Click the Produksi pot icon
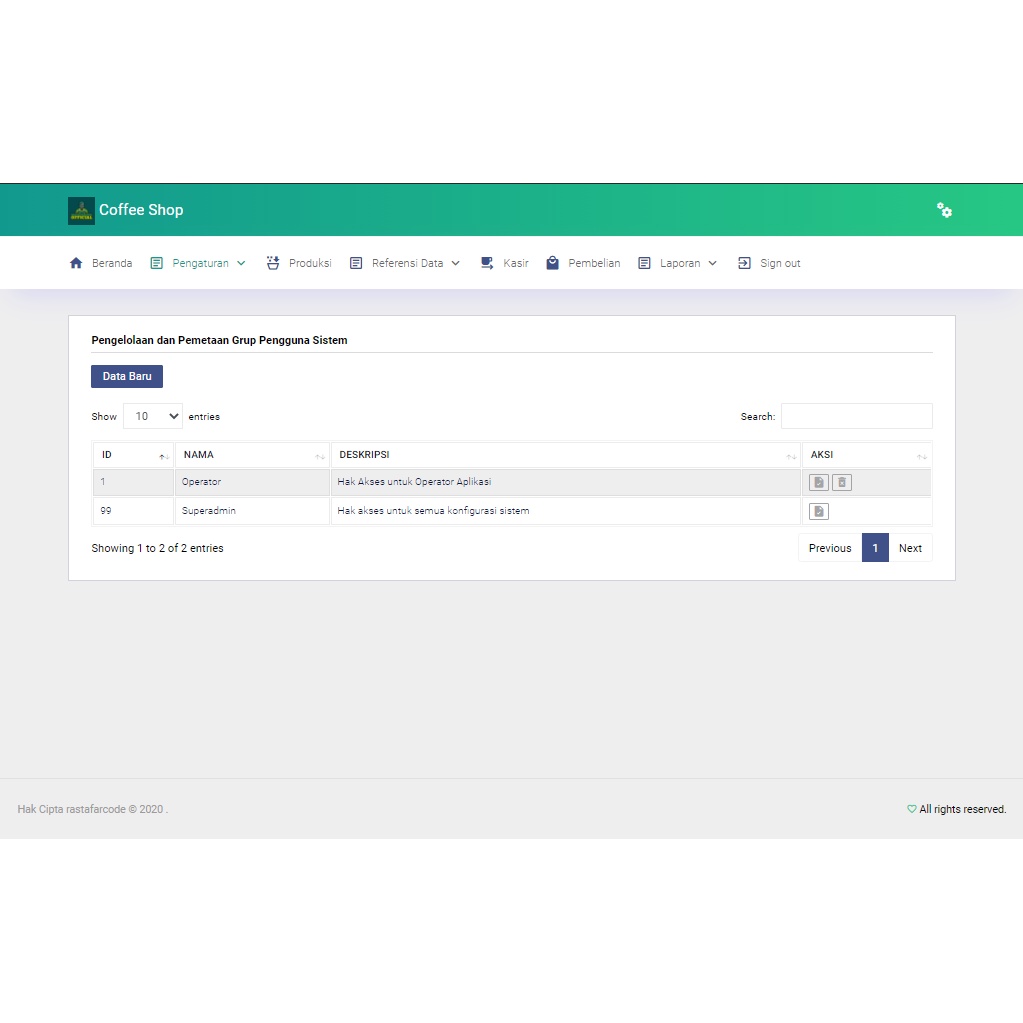 pyautogui.click(x=273, y=263)
